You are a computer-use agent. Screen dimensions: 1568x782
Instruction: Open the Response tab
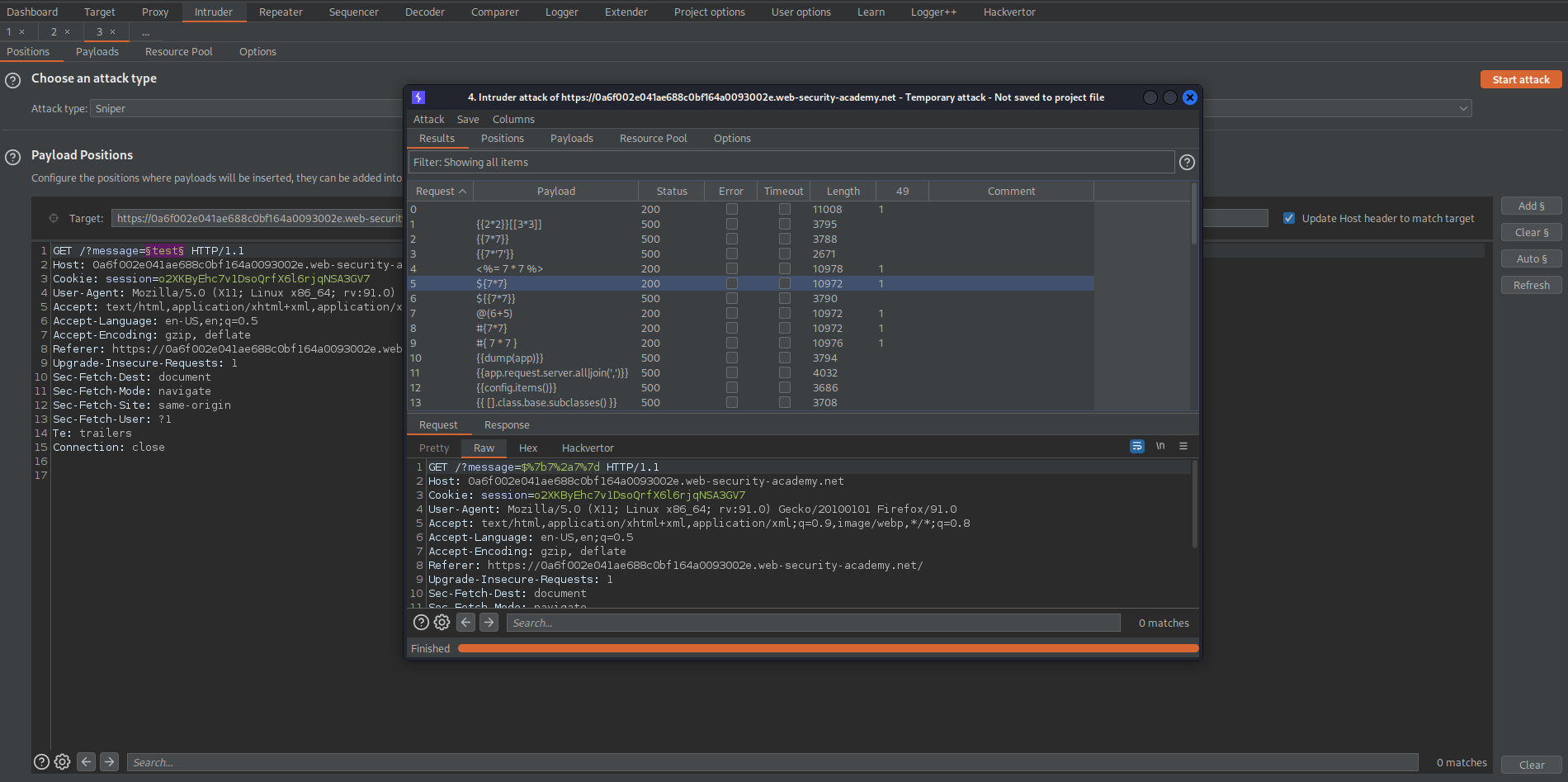[507, 425]
